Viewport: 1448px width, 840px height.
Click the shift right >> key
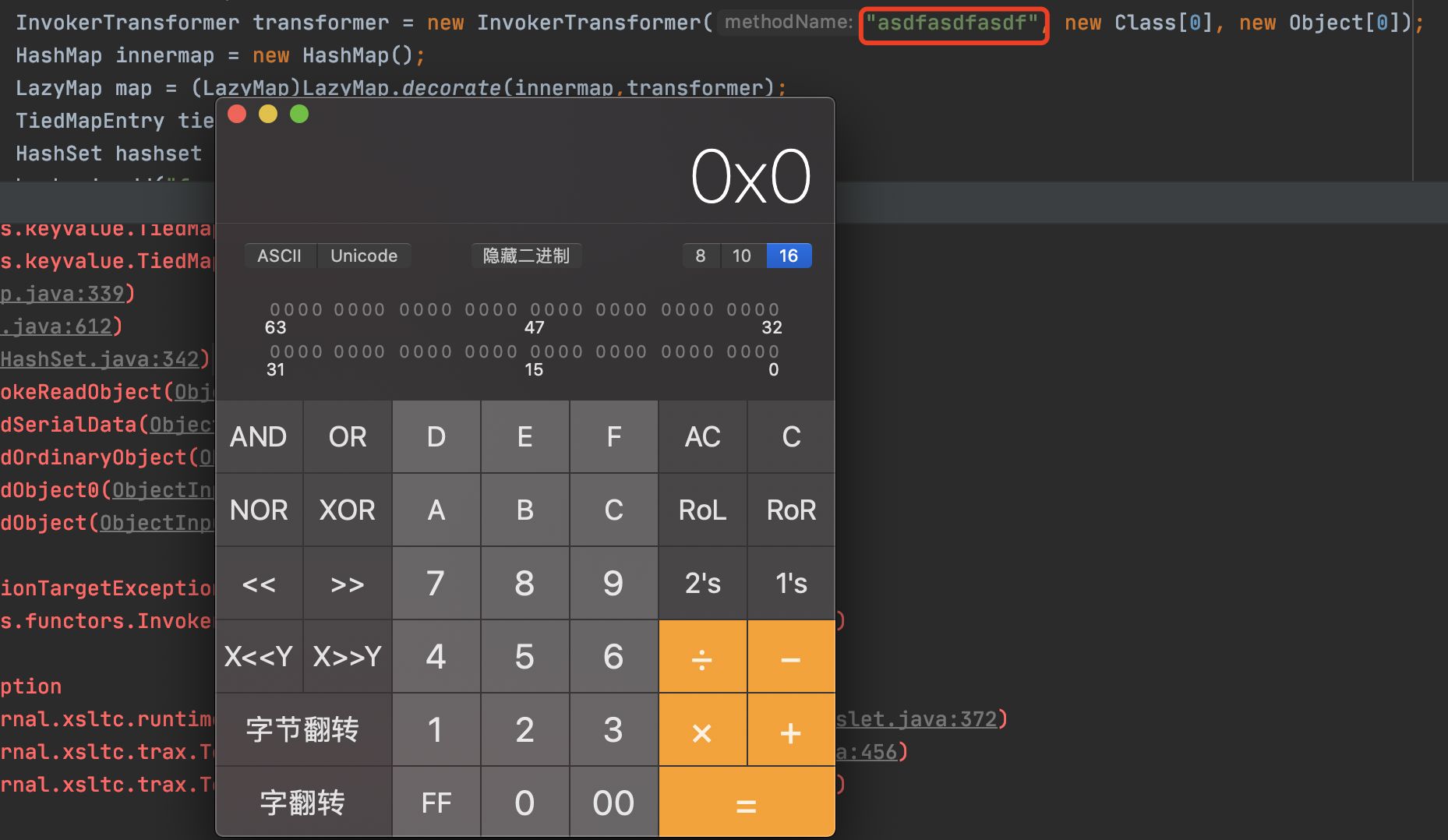pos(347,584)
